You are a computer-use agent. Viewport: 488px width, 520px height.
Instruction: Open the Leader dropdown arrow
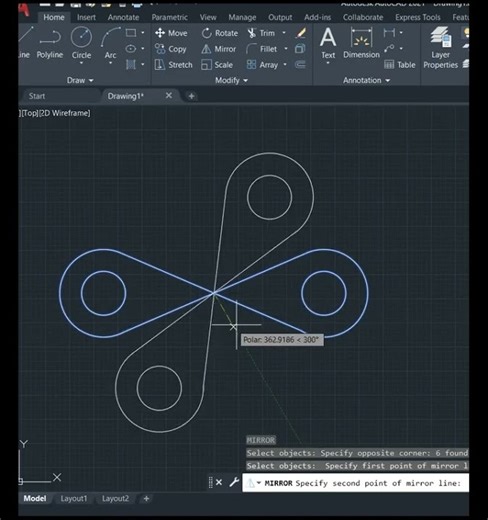click(x=401, y=49)
